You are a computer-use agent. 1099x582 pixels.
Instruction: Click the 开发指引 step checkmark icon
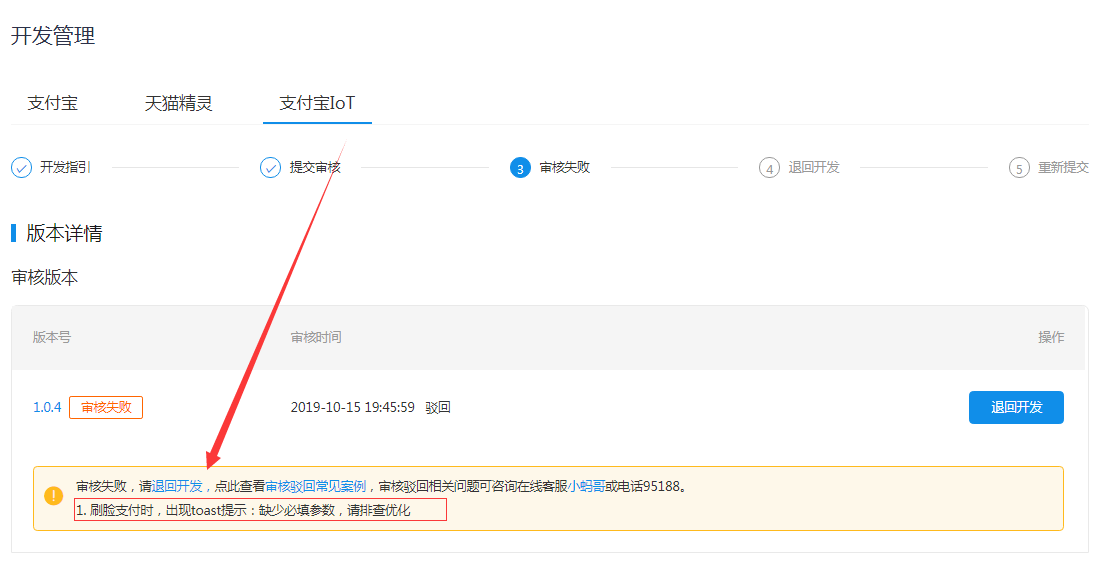click(x=22, y=168)
